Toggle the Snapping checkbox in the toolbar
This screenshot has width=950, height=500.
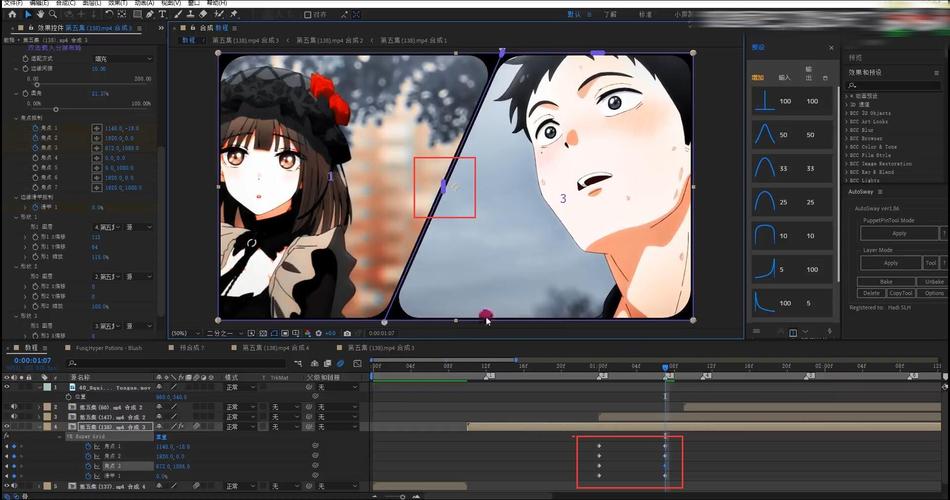click(308, 15)
